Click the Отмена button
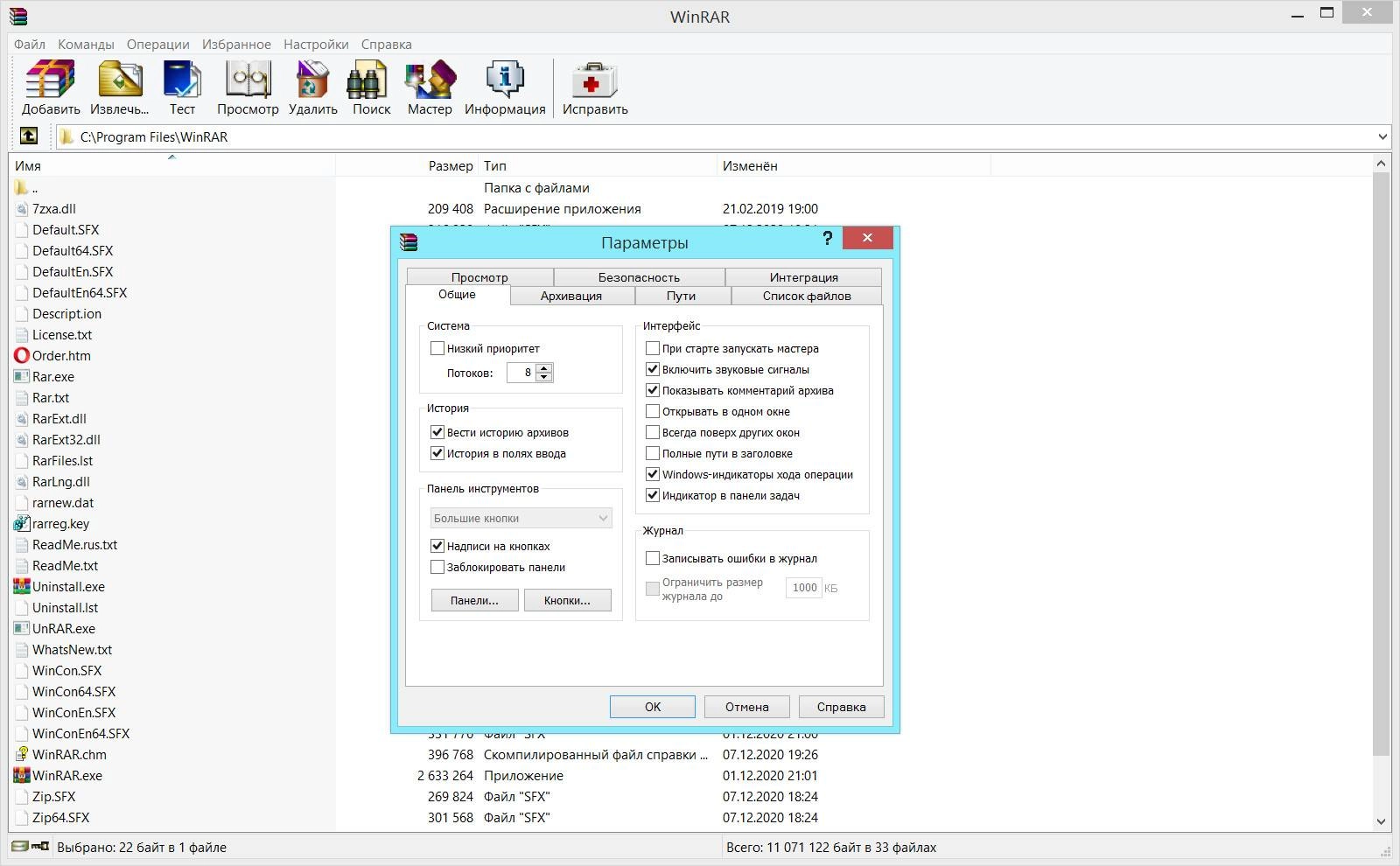The image size is (1400, 866). [747, 707]
